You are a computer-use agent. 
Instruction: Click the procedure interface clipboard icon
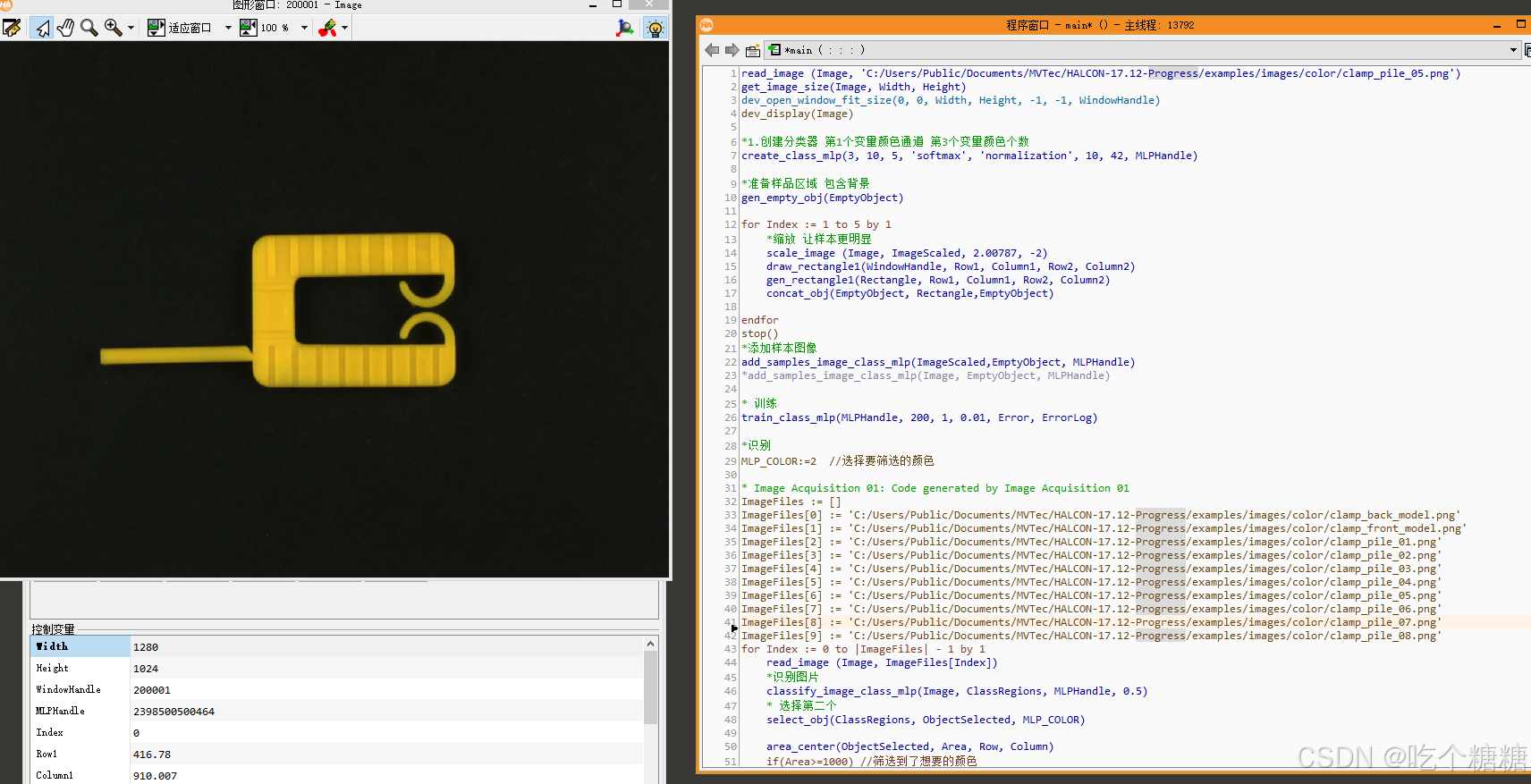click(x=753, y=50)
